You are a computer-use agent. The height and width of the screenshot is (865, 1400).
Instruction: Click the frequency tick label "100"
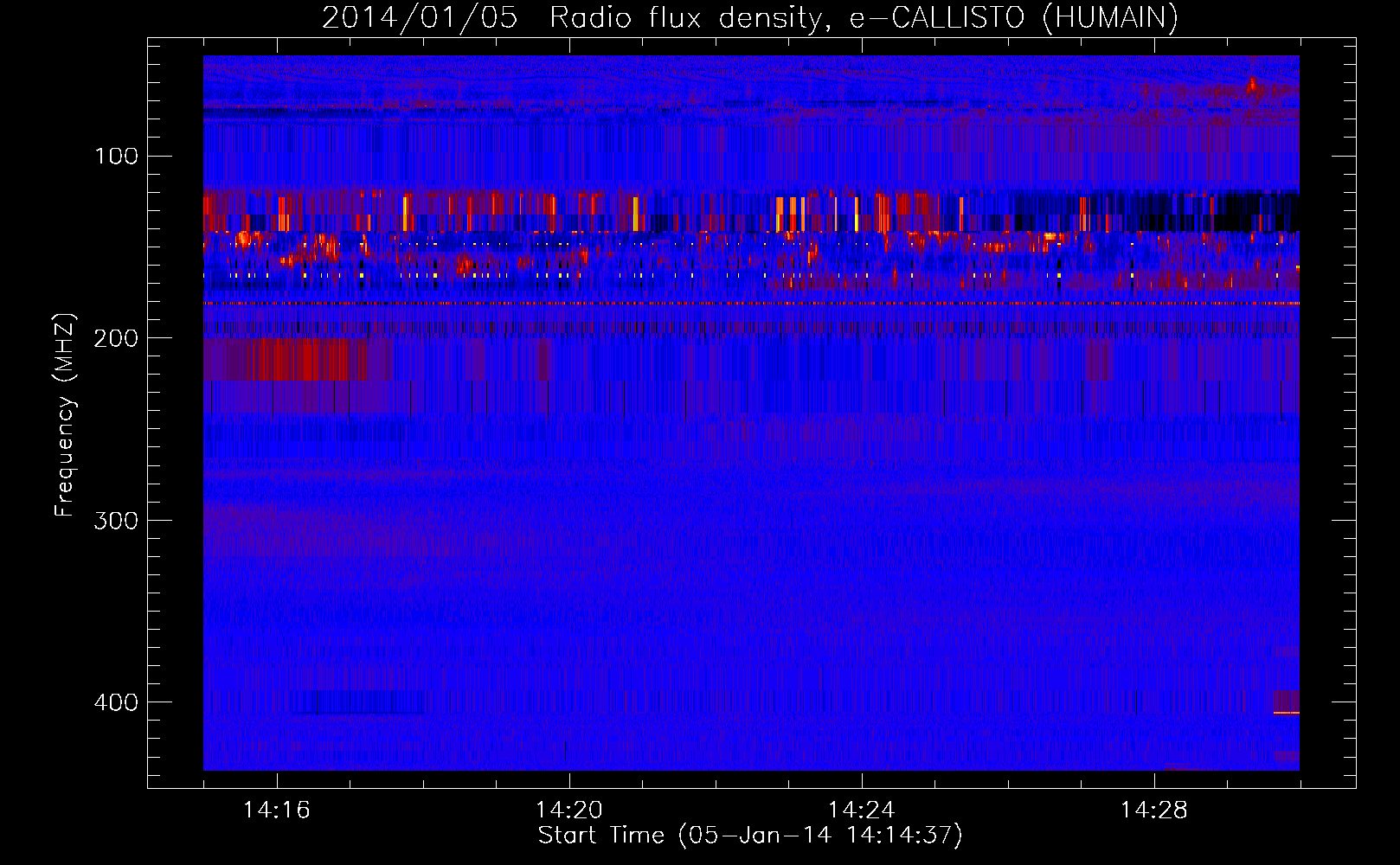point(117,156)
